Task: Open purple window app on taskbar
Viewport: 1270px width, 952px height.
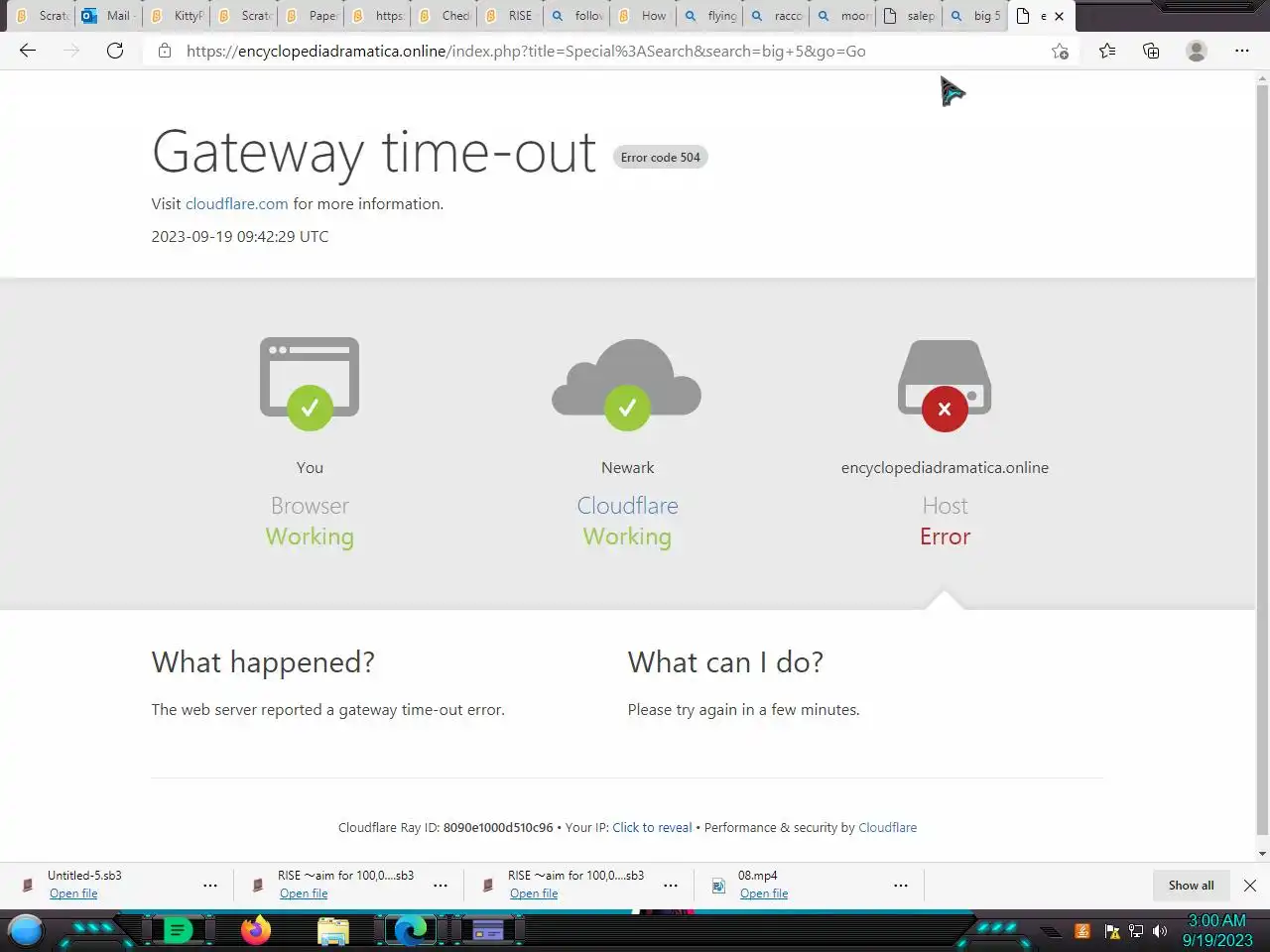Action: click(x=488, y=931)
